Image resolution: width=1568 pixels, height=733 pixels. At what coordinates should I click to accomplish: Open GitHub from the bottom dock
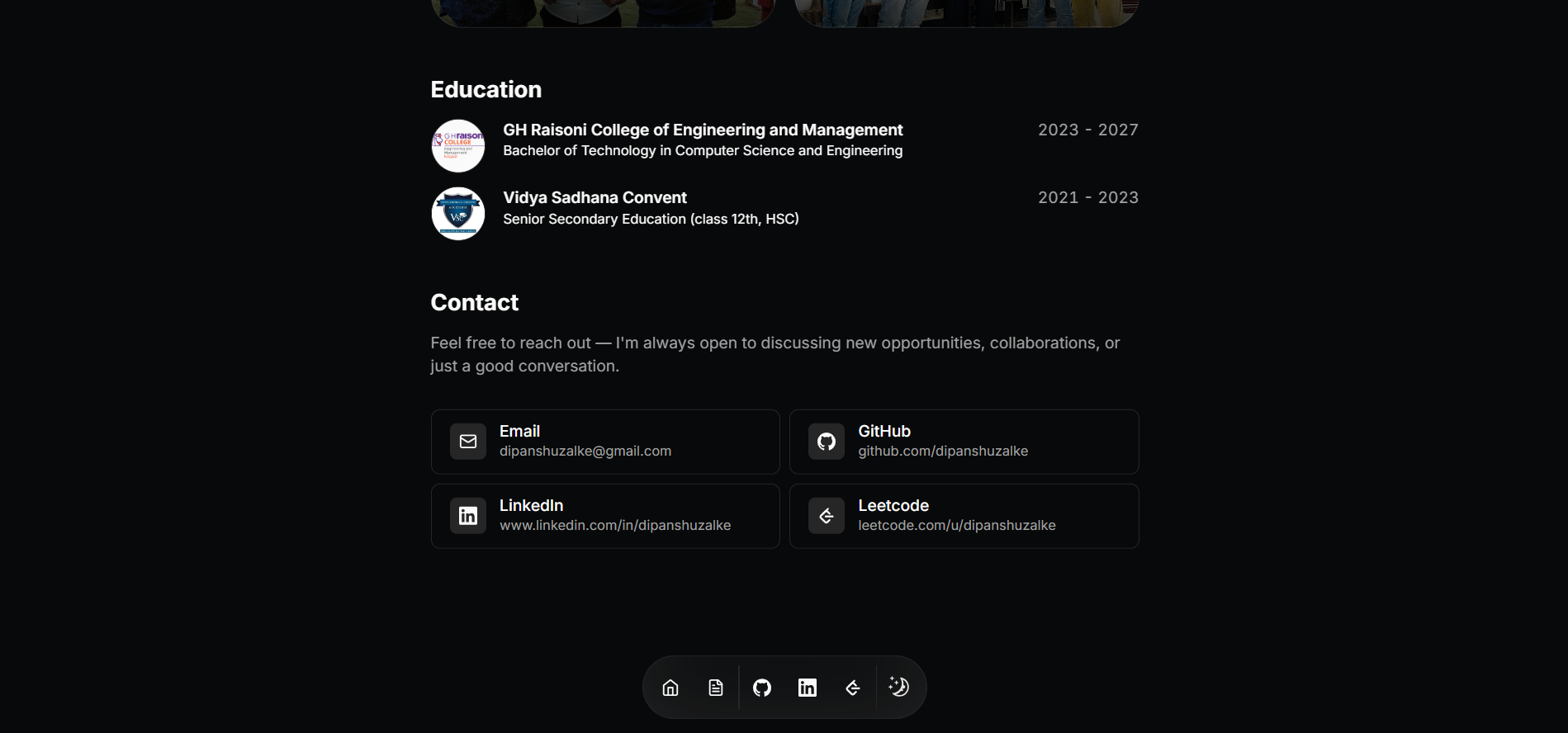[x=762, y=688]
